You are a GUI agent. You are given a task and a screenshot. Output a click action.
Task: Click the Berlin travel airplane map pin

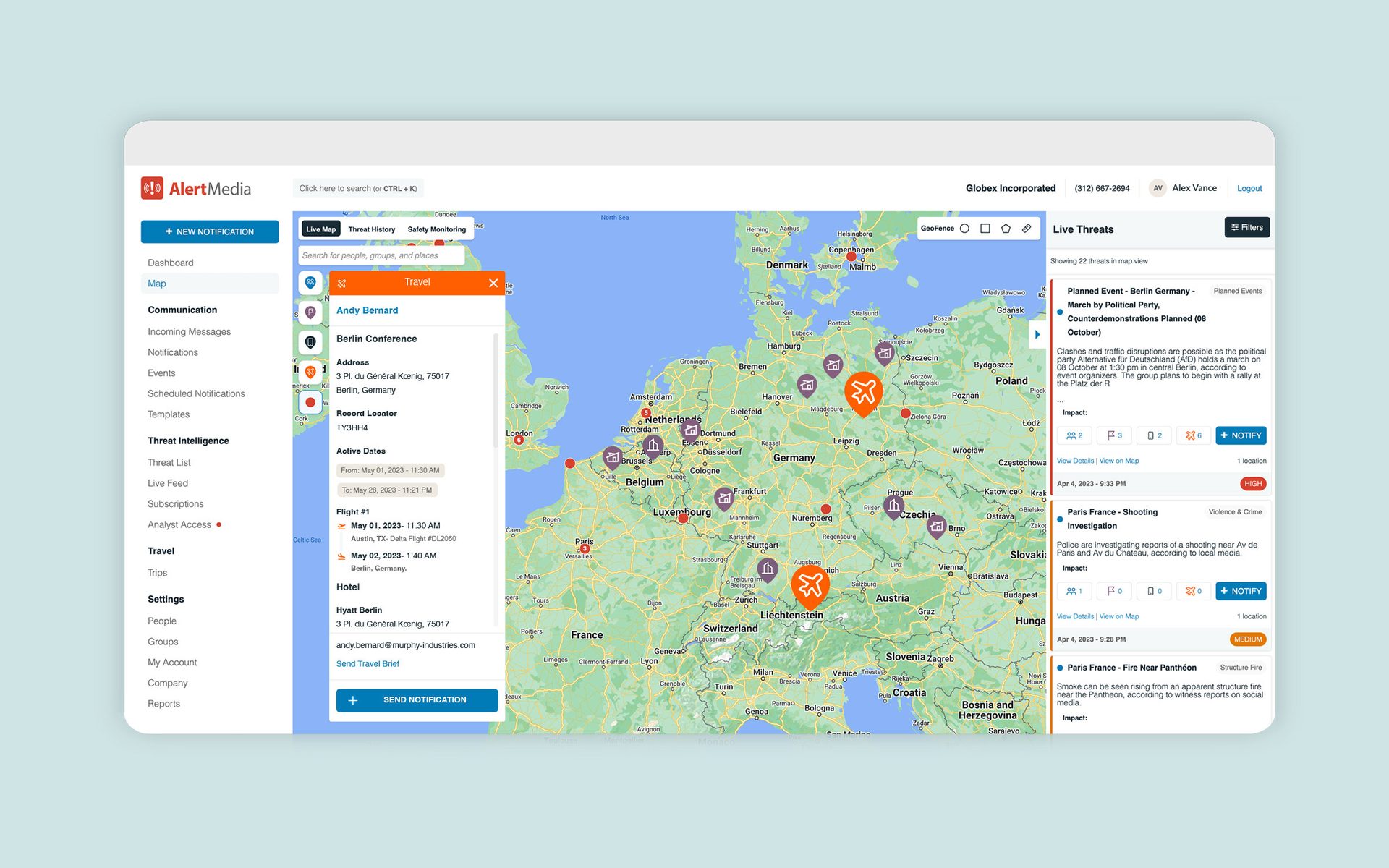(x=863, y=391)
